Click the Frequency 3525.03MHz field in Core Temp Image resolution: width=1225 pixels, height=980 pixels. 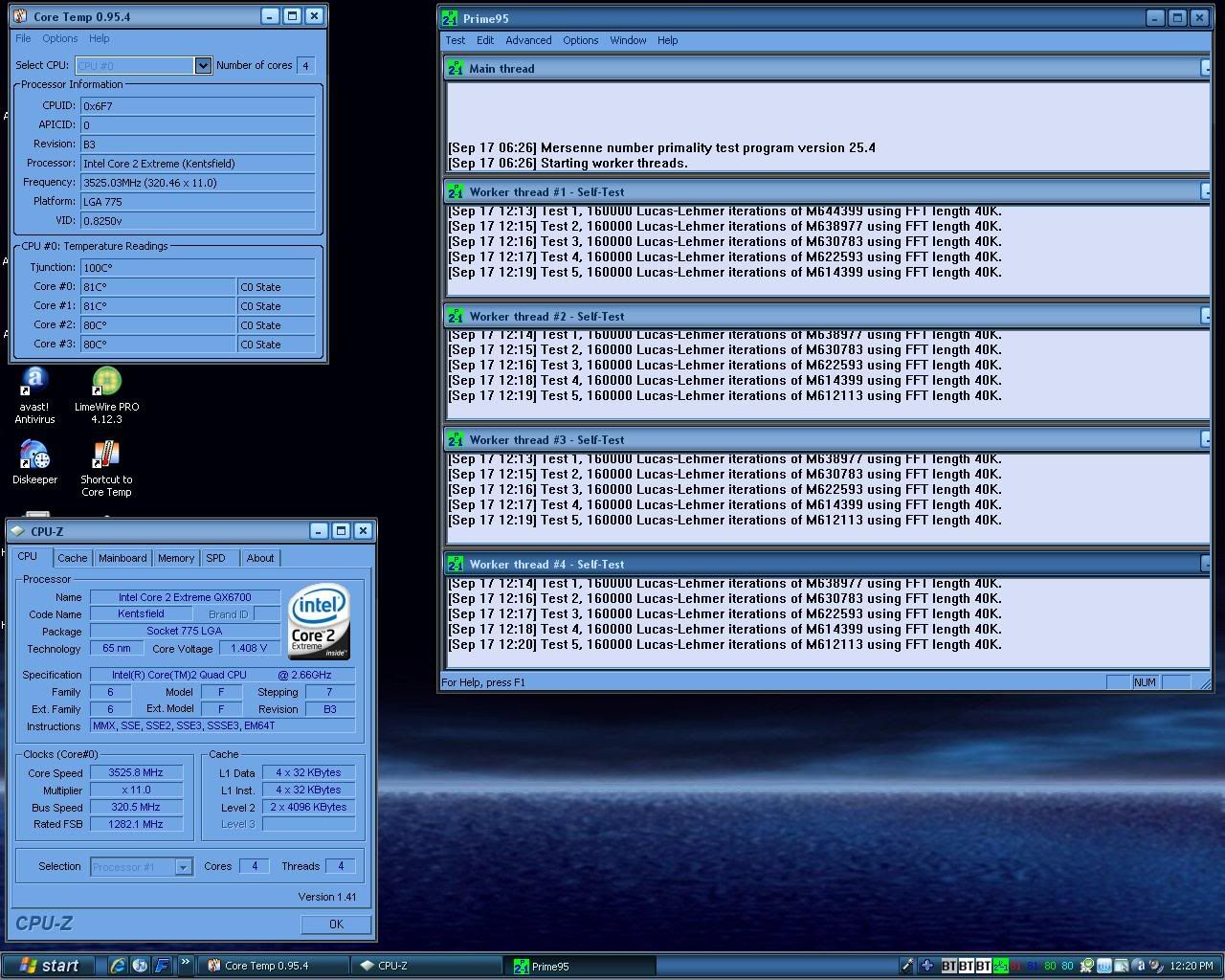click(x=198, y=183)
